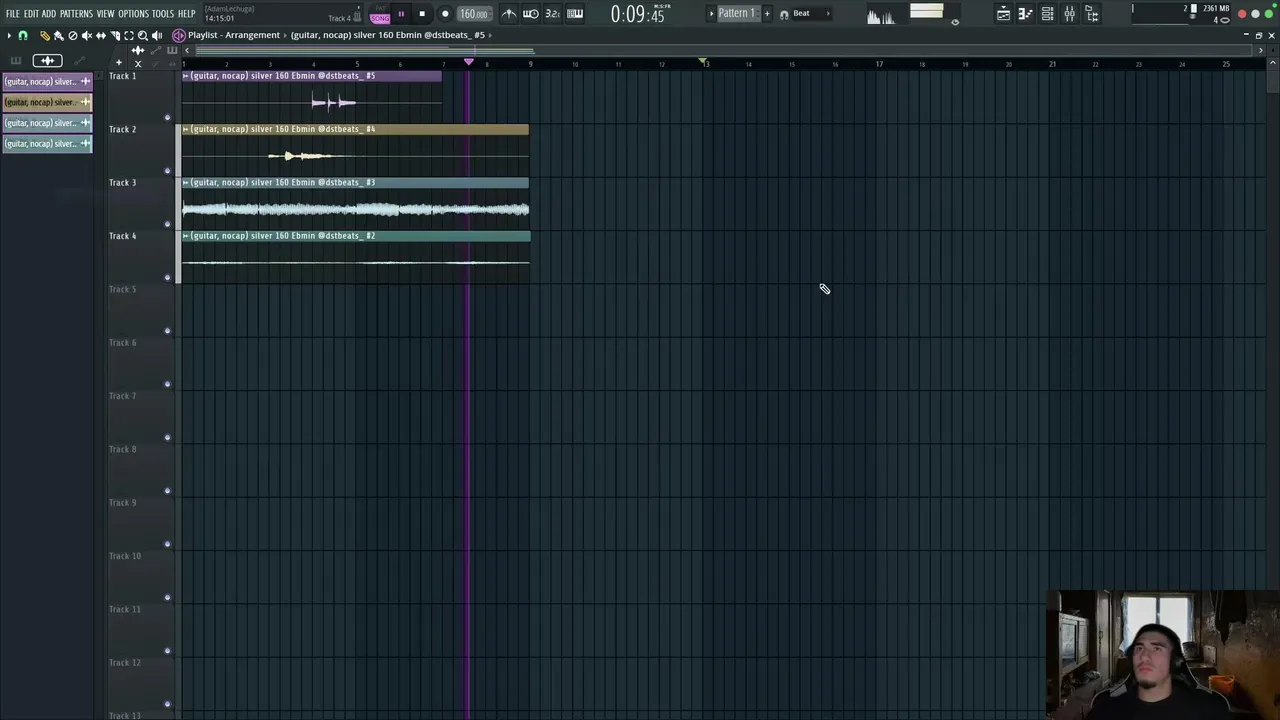Open the EDIT menu

[x=31, y=14]
